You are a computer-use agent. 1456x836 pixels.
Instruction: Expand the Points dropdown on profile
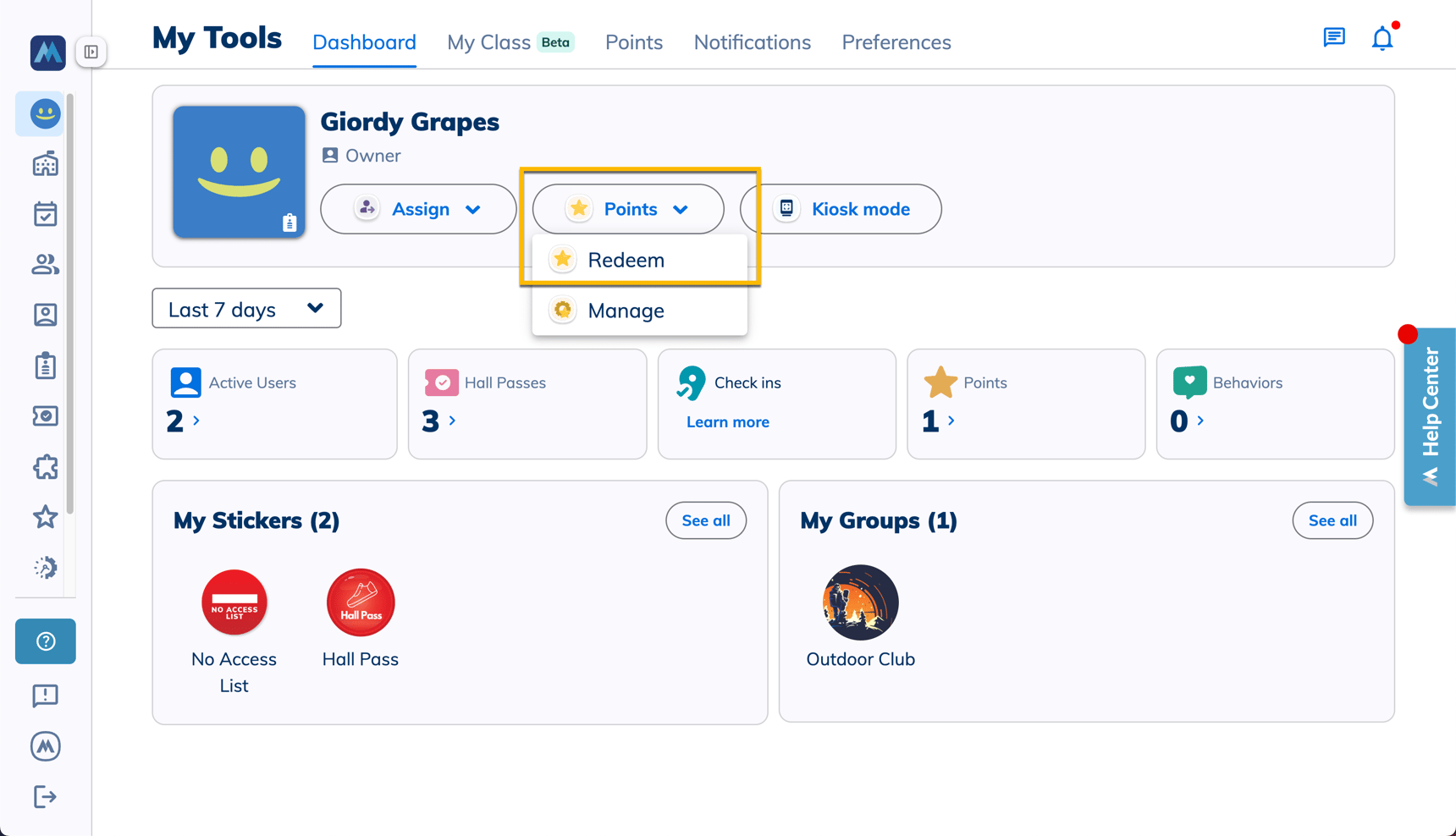click(627, 209)
